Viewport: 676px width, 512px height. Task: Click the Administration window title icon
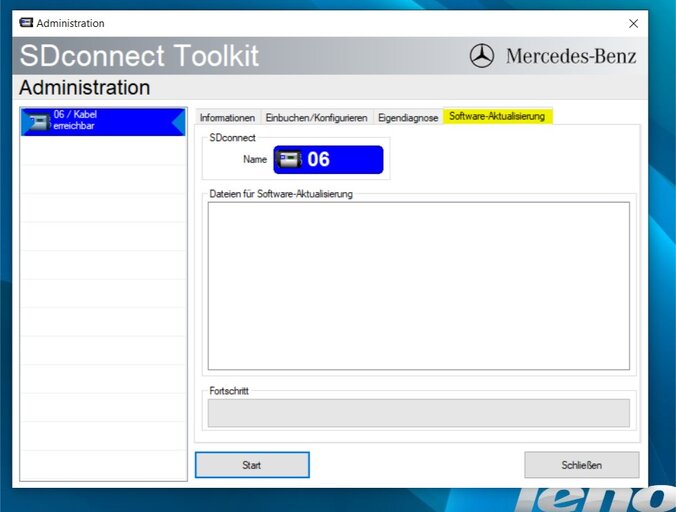[x=26, y=23]
